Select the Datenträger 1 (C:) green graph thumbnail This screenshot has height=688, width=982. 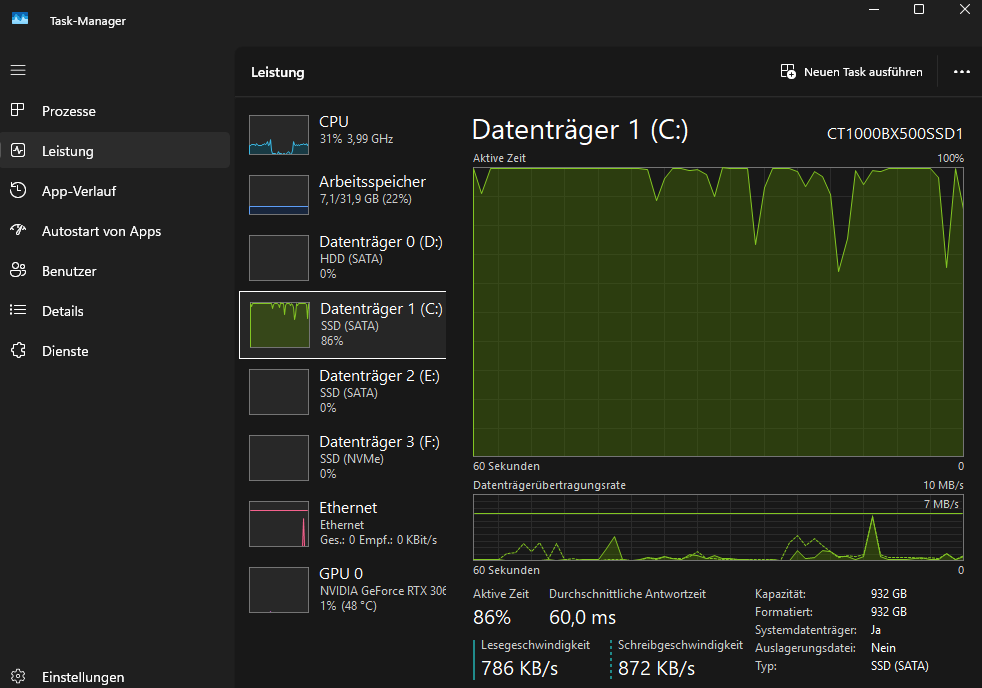pyautogui.click(x=279, y=325)
